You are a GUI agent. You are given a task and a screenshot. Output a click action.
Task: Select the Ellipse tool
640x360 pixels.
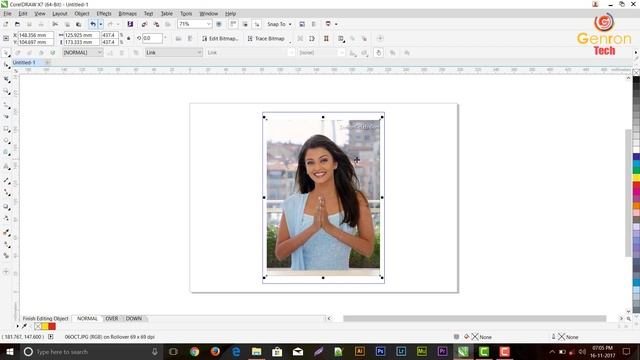pyautogui.click(x=7, y=141)
